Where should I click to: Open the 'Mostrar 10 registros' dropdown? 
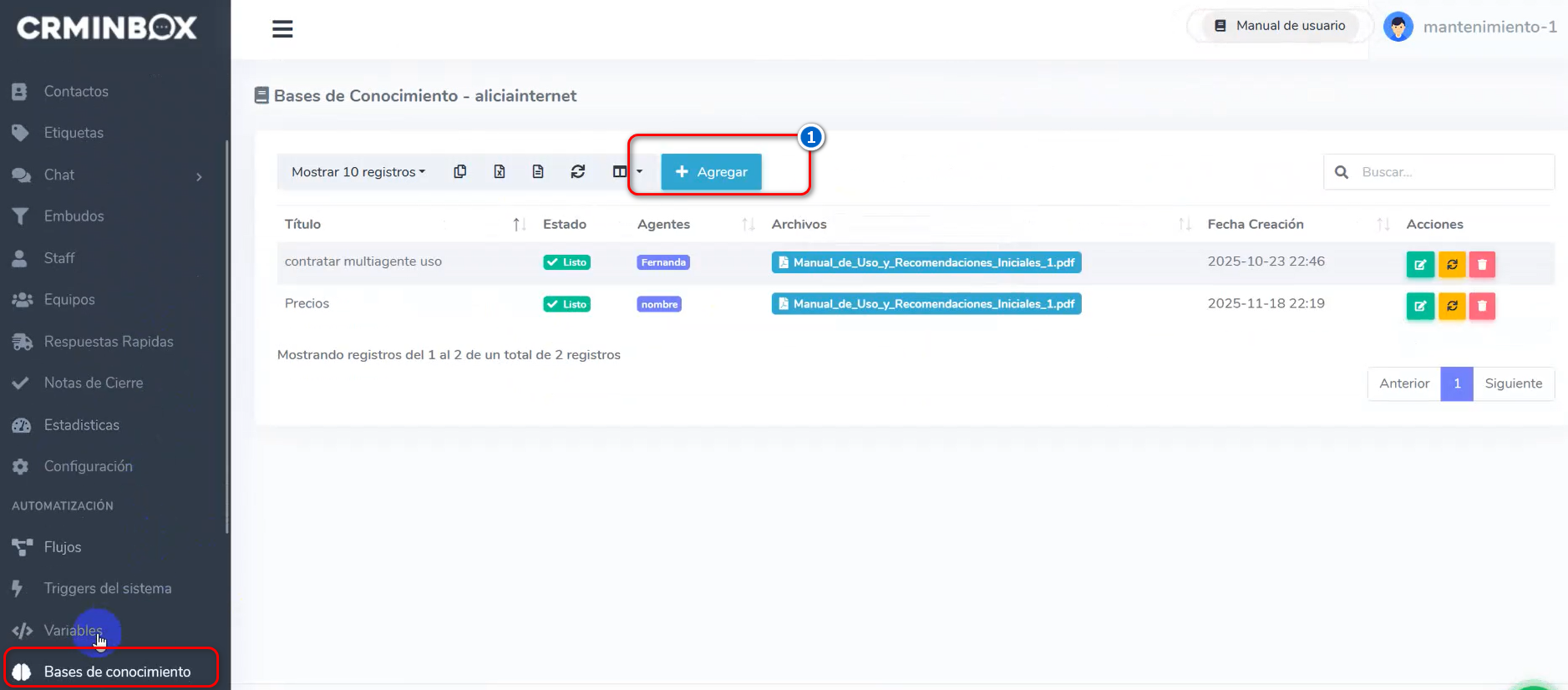tap(358, 172)
